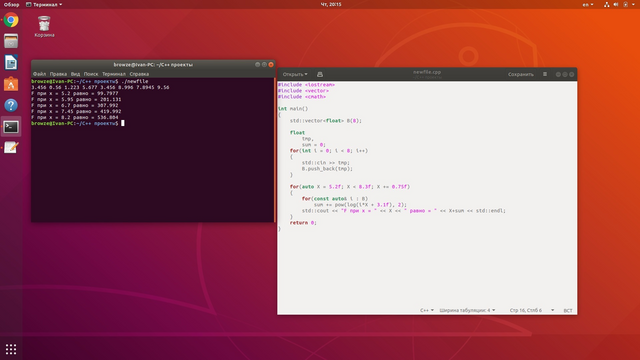Open the Help question-mark dock icon
The width and height of the screenshot is (640, 360).
tap(11, 105)
